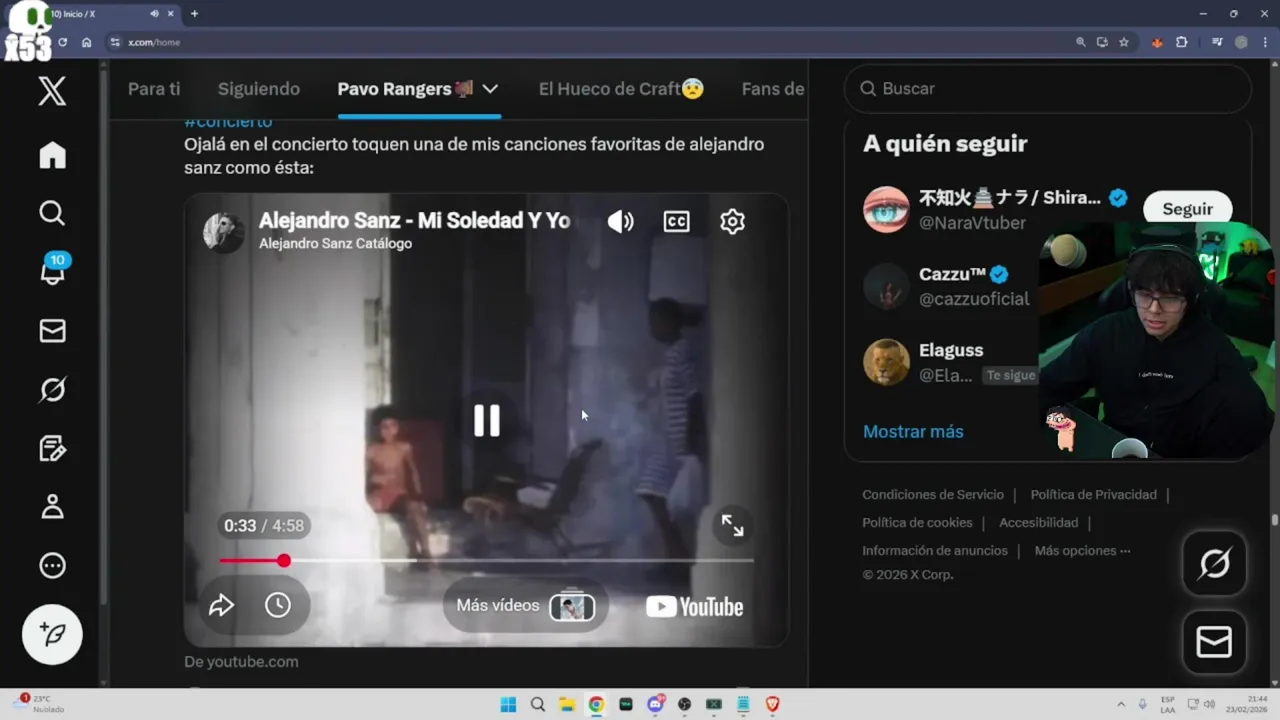Open Más vídeos suggestions button
Image resolution: width=1280 pixels, height=720 pixels.
(526, 606)
